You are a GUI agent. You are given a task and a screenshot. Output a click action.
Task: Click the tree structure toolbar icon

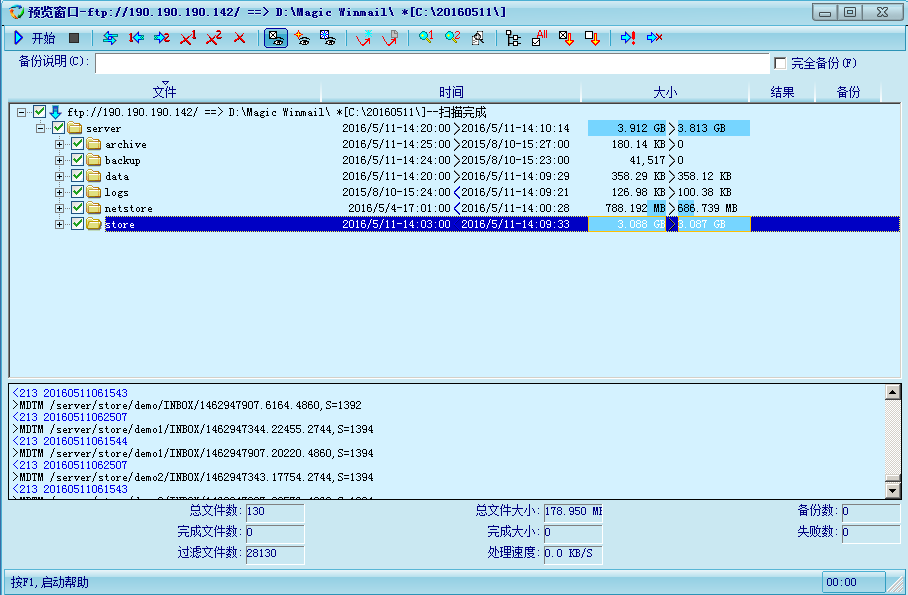coord(513,38)
